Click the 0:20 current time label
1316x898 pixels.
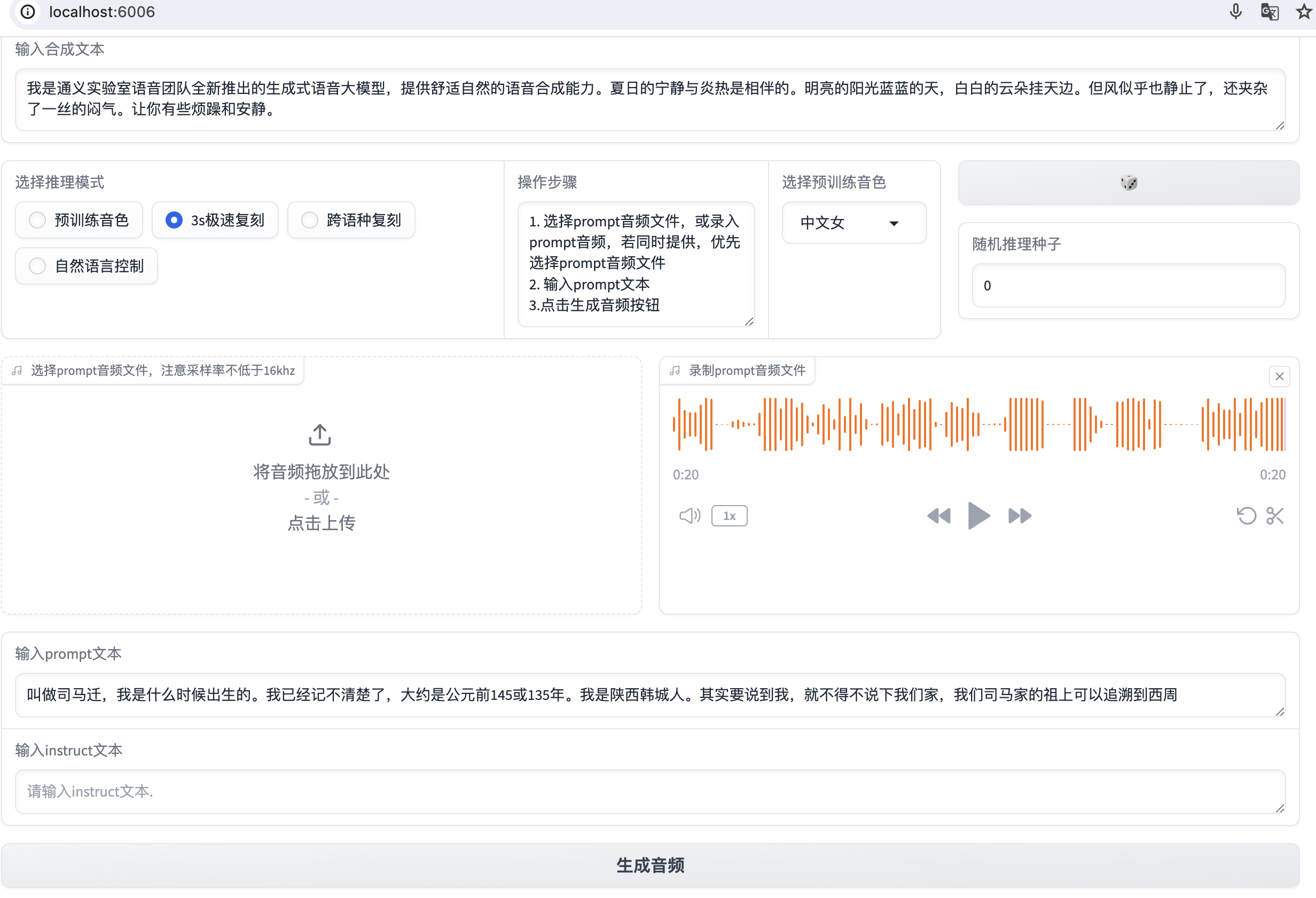[x=686, y=475]
